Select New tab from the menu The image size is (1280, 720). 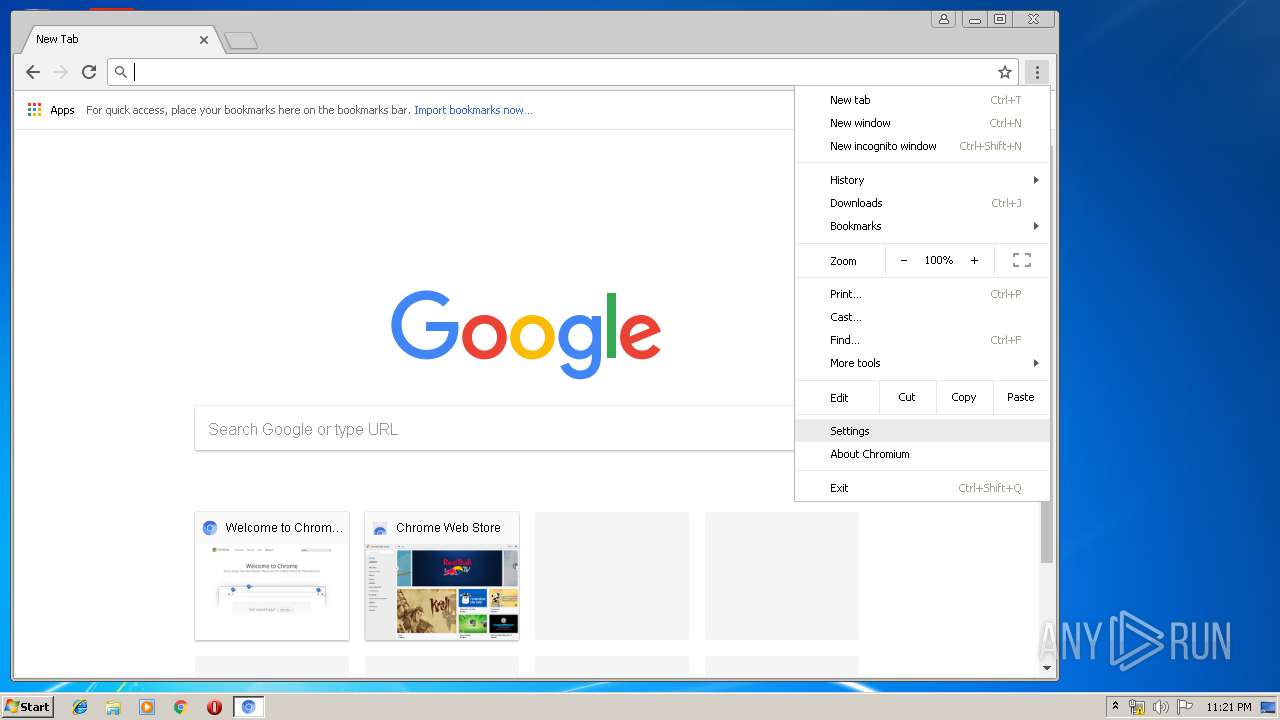click(923, 100)
